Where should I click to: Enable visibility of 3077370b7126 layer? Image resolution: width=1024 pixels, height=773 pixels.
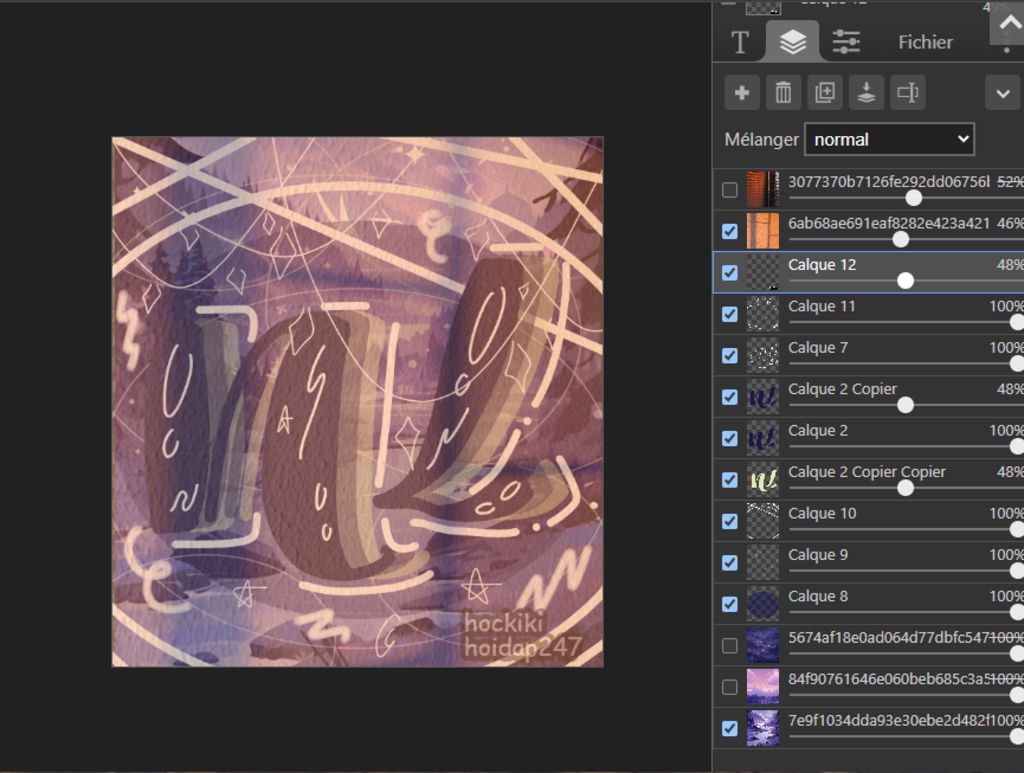click(730, 190)
